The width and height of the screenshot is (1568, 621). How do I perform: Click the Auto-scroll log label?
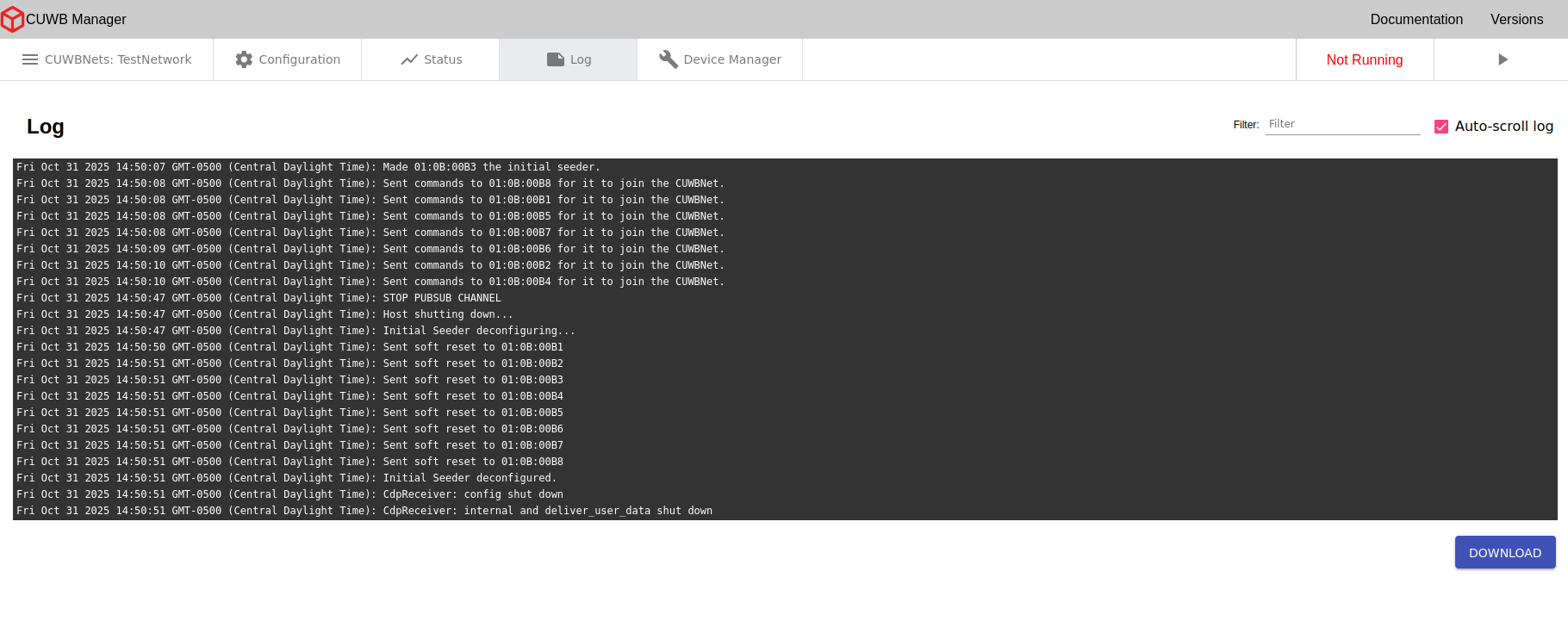[x=1503, y=127]
